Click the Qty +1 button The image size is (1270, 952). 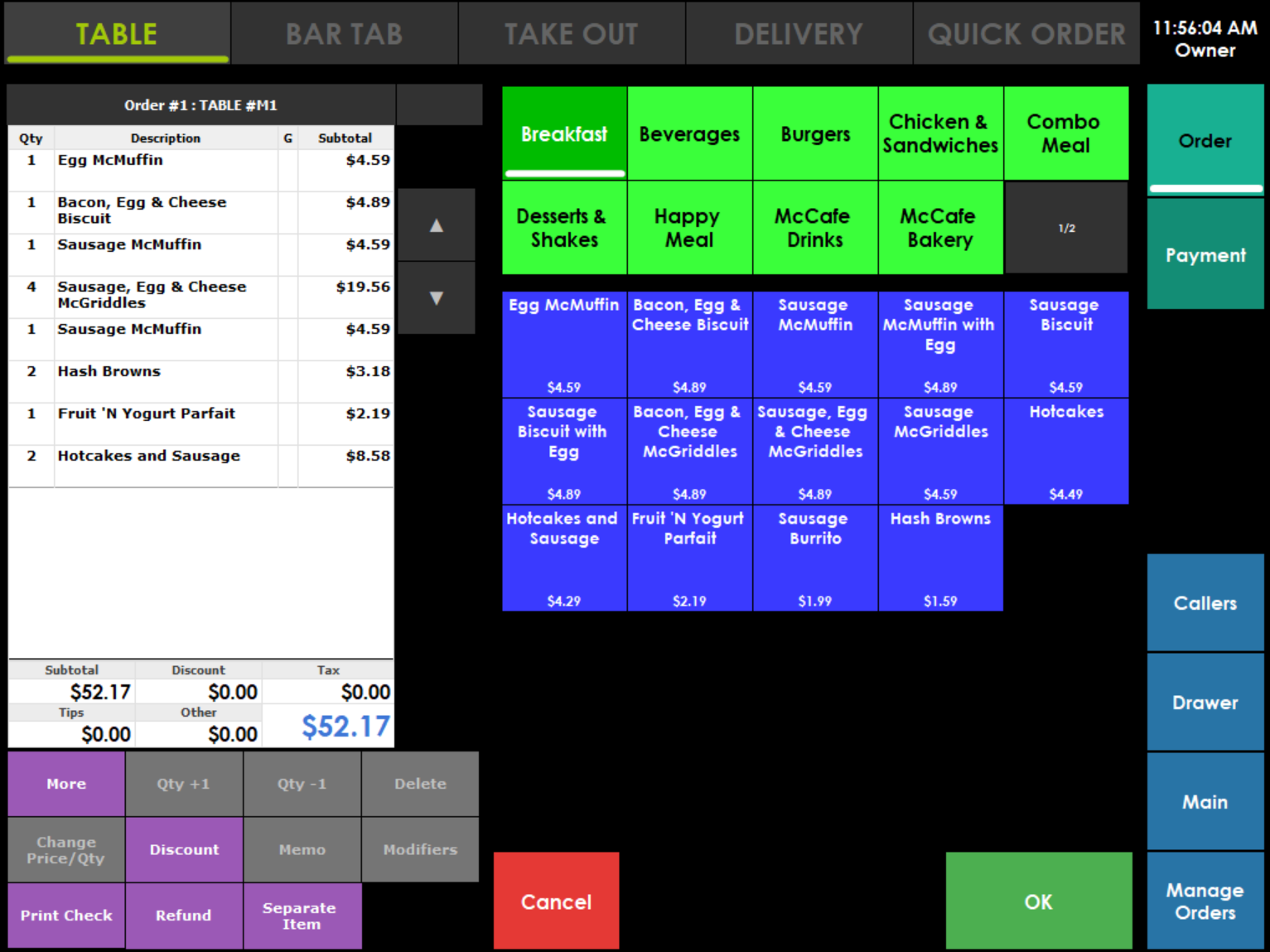click(x=184, y=784)
